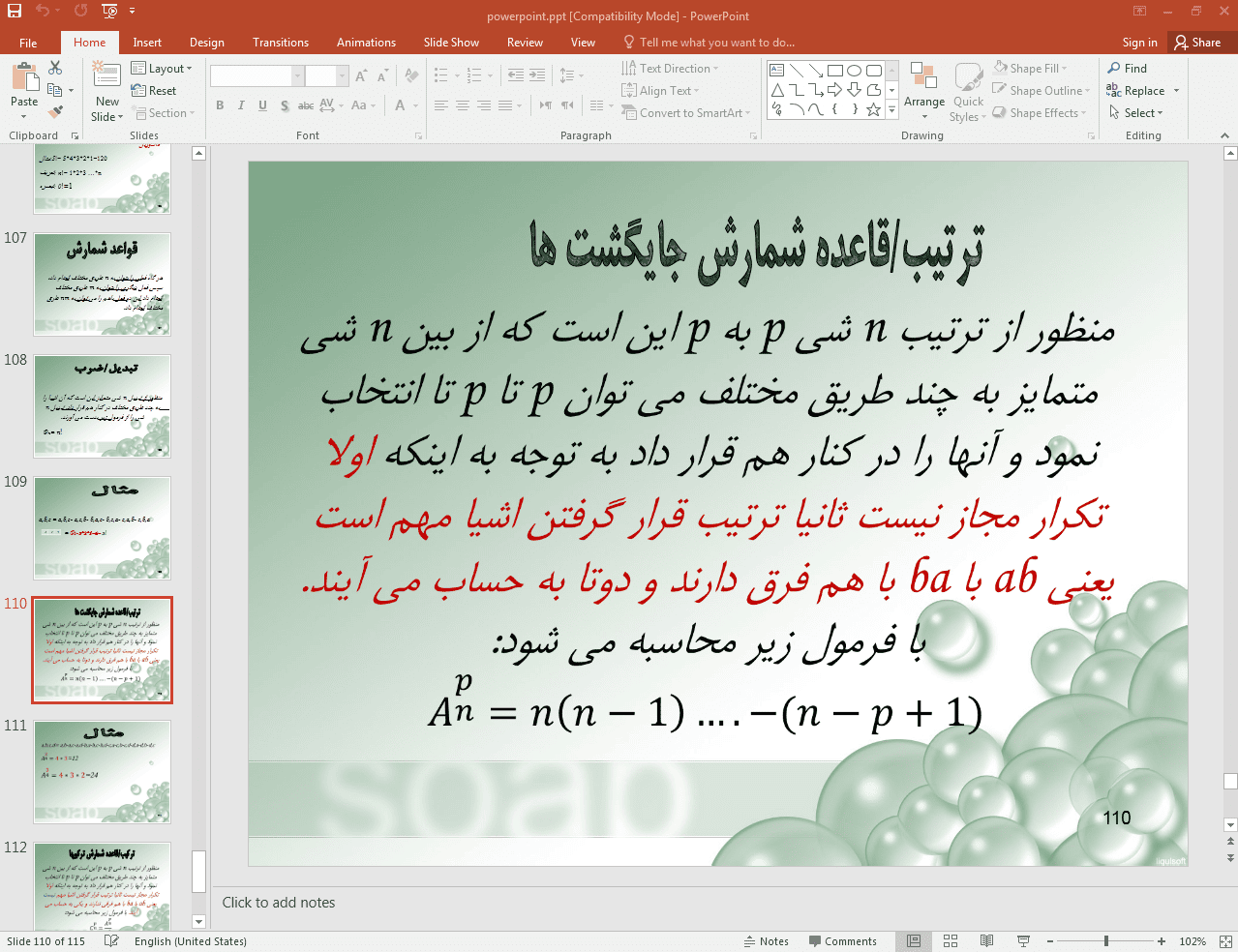Switch to Slide Sorter view icon

tap(951, 941)
